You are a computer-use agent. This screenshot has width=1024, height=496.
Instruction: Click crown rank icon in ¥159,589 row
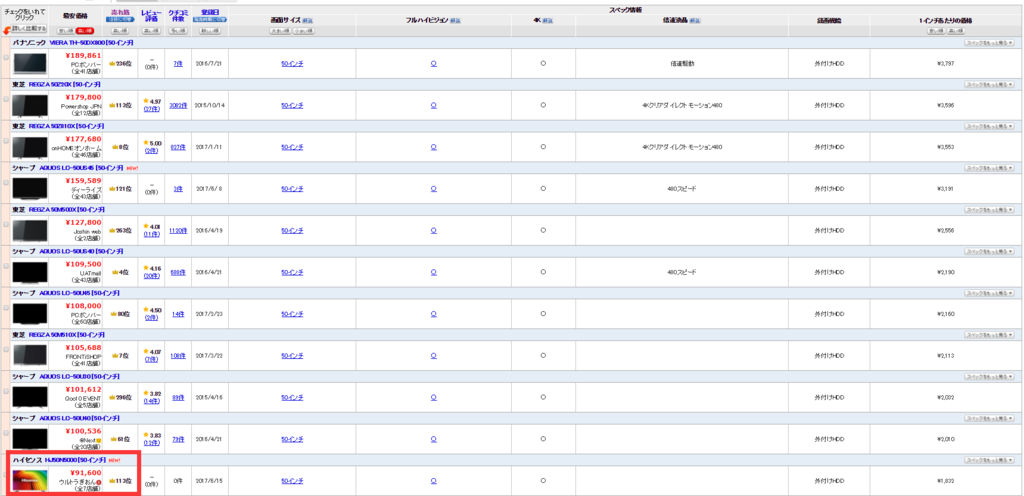(112, 189)
